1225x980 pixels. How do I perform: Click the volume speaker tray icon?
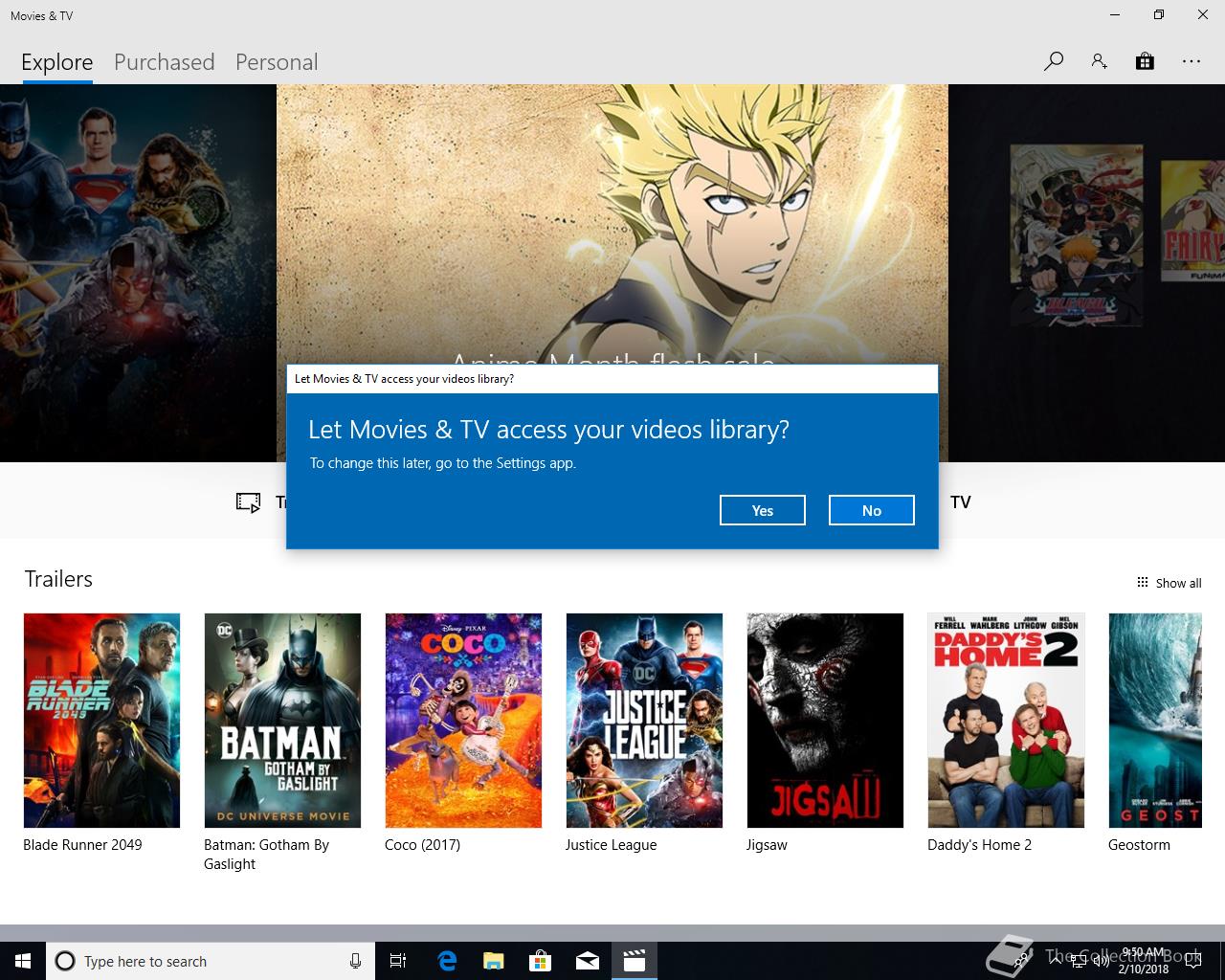1102,961
